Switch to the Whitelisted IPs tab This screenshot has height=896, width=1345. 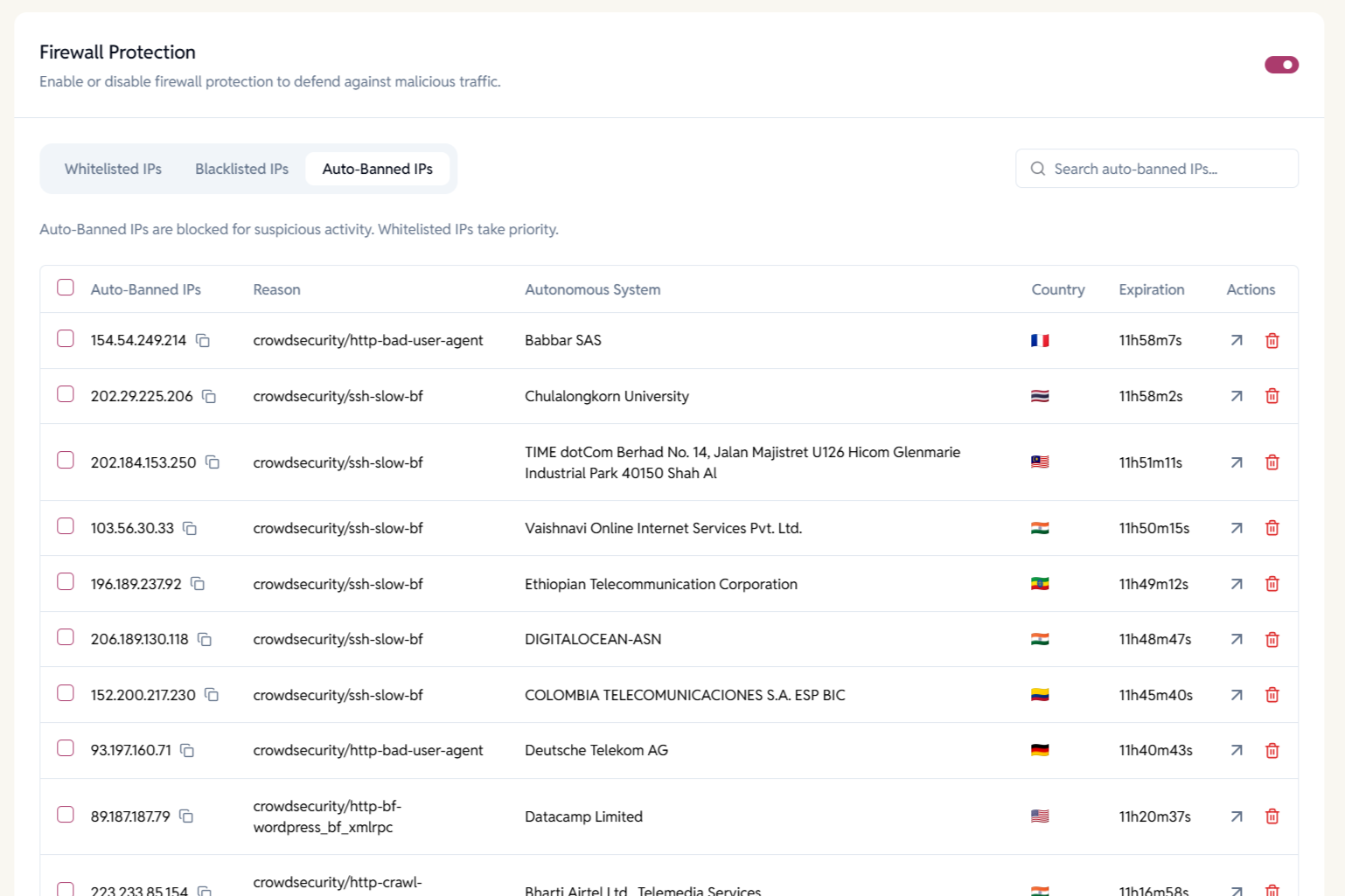pos(113,169)
